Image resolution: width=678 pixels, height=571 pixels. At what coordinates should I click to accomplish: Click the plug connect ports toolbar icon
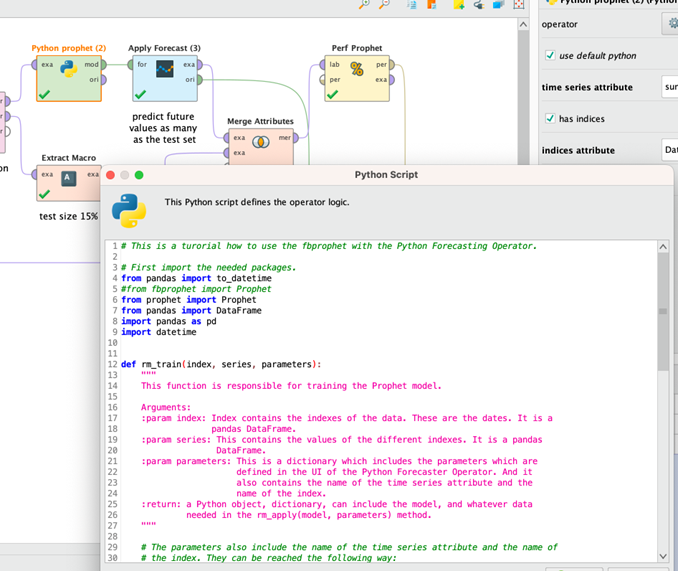point(479,4)
